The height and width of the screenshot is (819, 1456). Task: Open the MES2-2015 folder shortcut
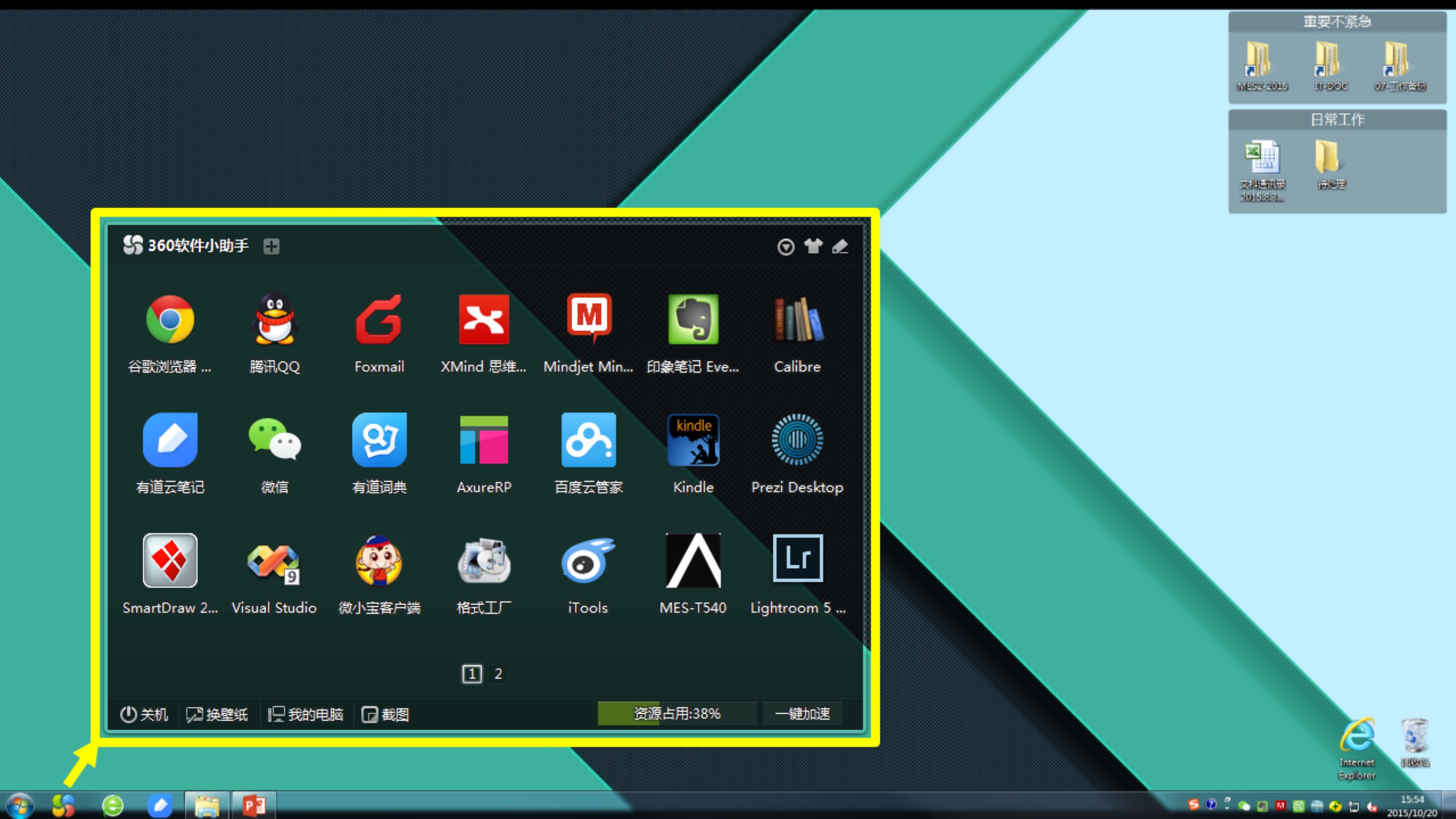tap(1261, 66)
